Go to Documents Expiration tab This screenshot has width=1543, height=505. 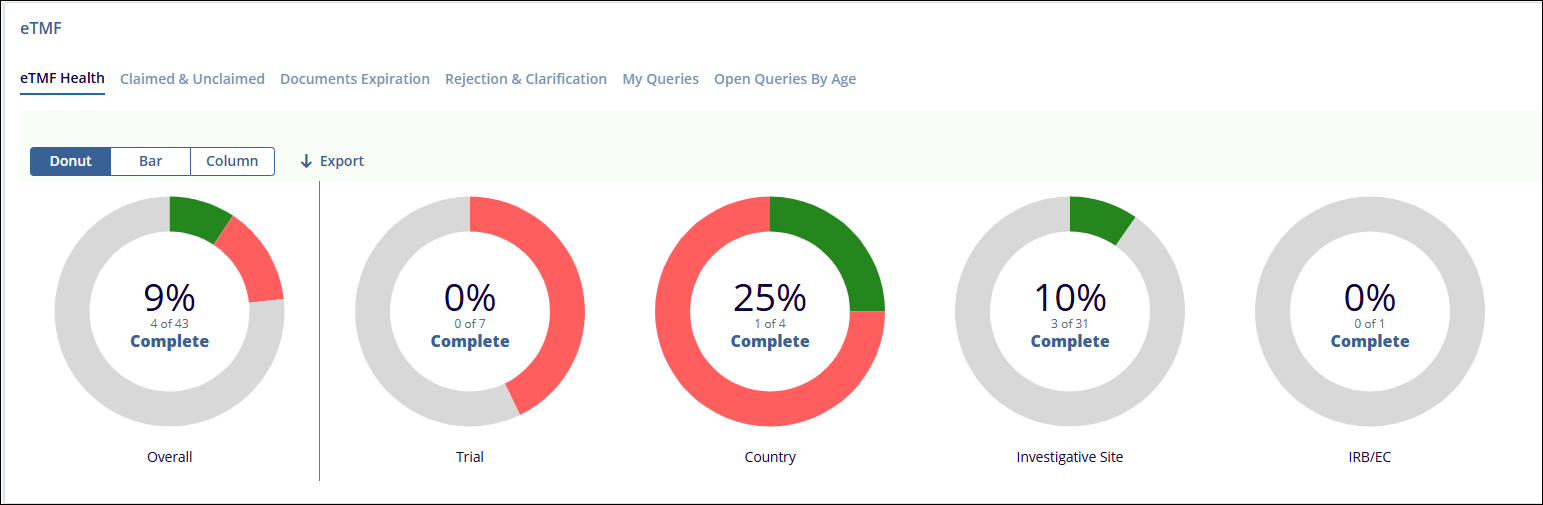(355, 79)
